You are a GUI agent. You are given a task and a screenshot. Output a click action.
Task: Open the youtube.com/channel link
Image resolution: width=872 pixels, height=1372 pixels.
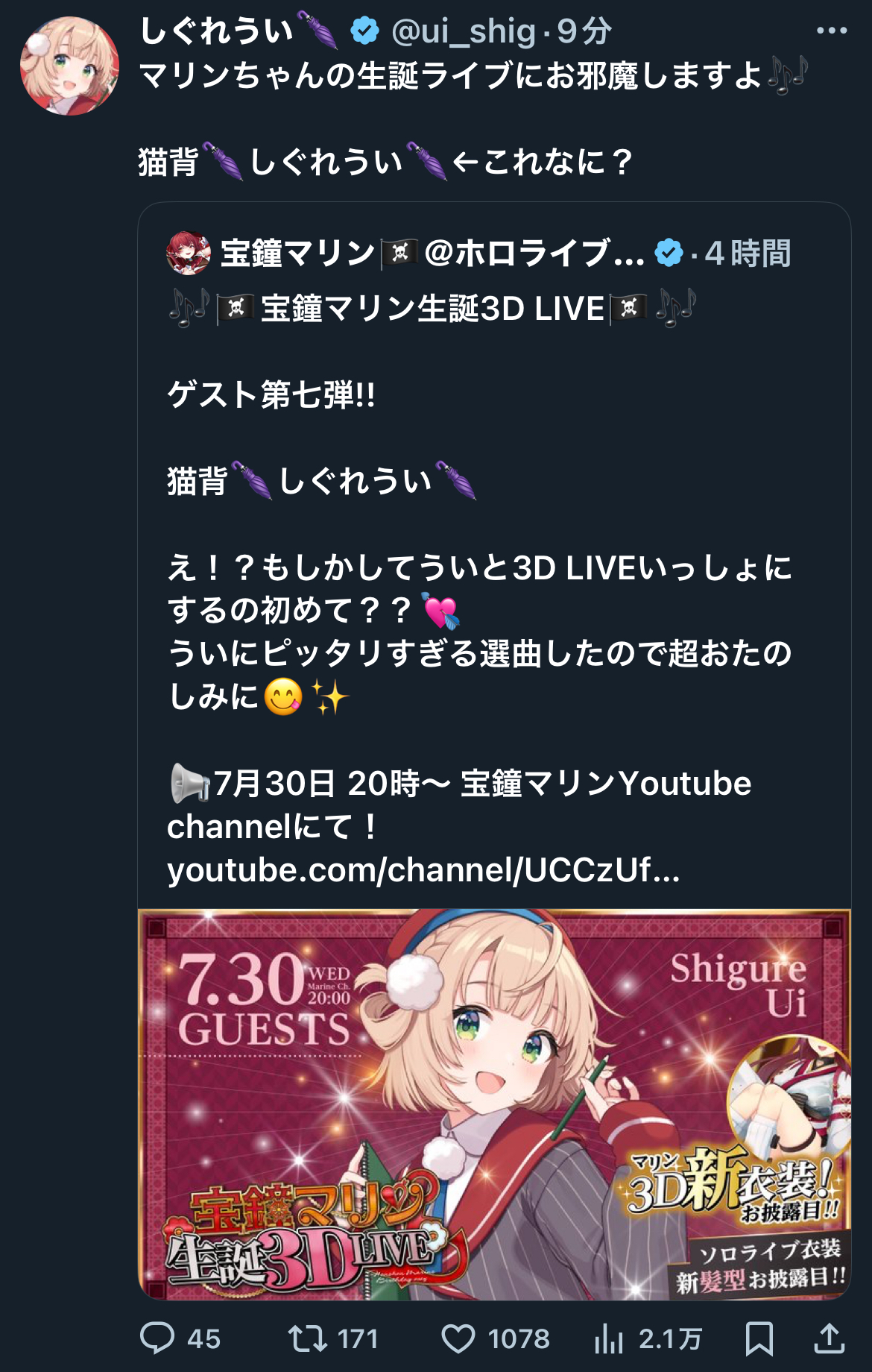click(x=423, y=870)
